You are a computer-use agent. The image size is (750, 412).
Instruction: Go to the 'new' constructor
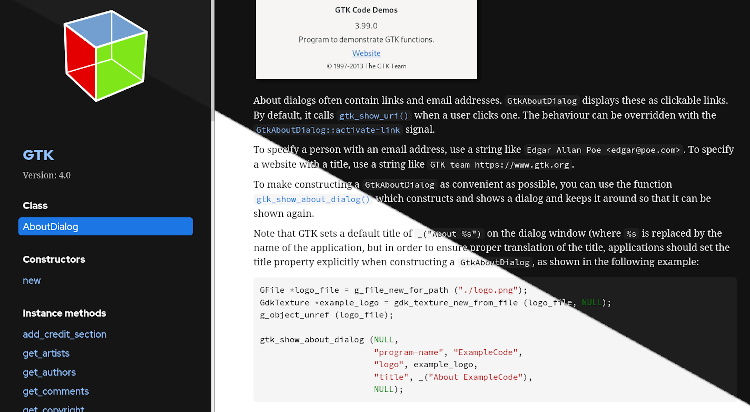(x=32, y=280)
